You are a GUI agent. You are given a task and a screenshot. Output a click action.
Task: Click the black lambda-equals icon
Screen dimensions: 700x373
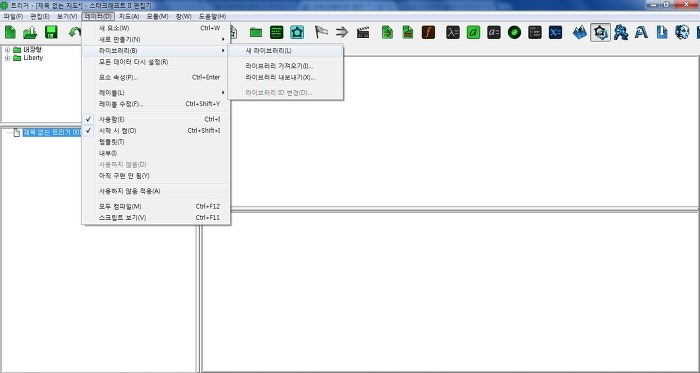tap(453, 32)
